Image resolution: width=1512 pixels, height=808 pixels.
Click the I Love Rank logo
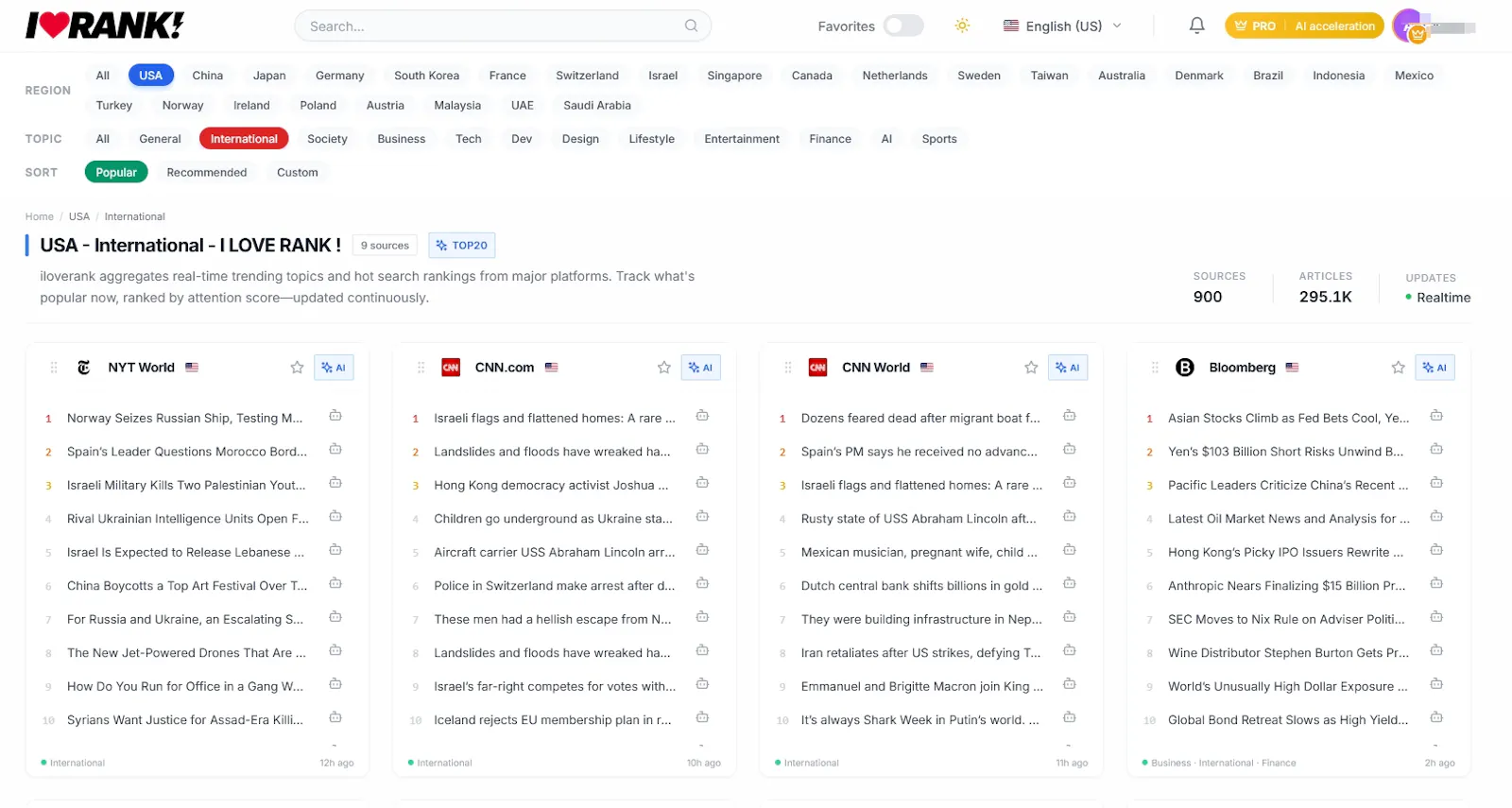coord(105,26)
